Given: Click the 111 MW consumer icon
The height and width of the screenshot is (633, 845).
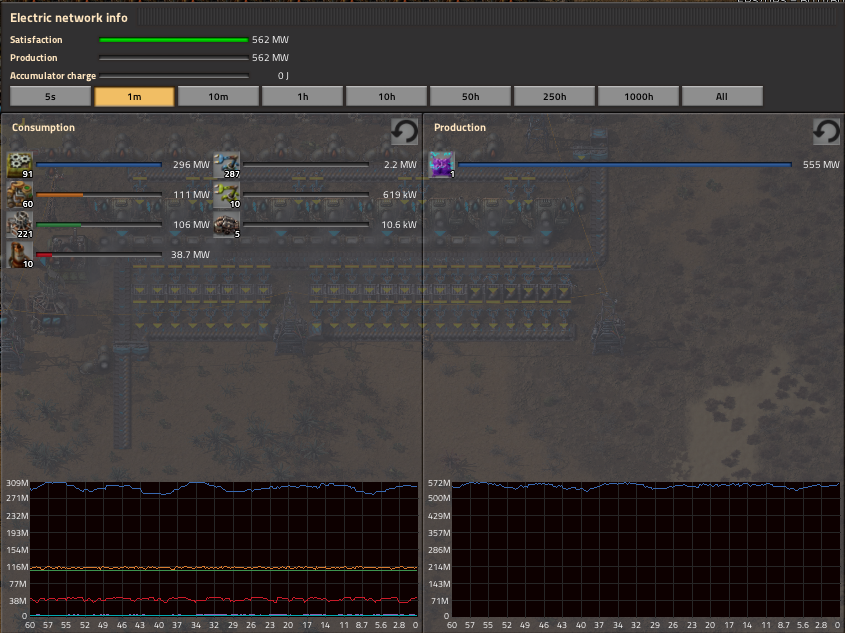Looking at the screenshot, I should pyautogui.click(x=20, y=195).
